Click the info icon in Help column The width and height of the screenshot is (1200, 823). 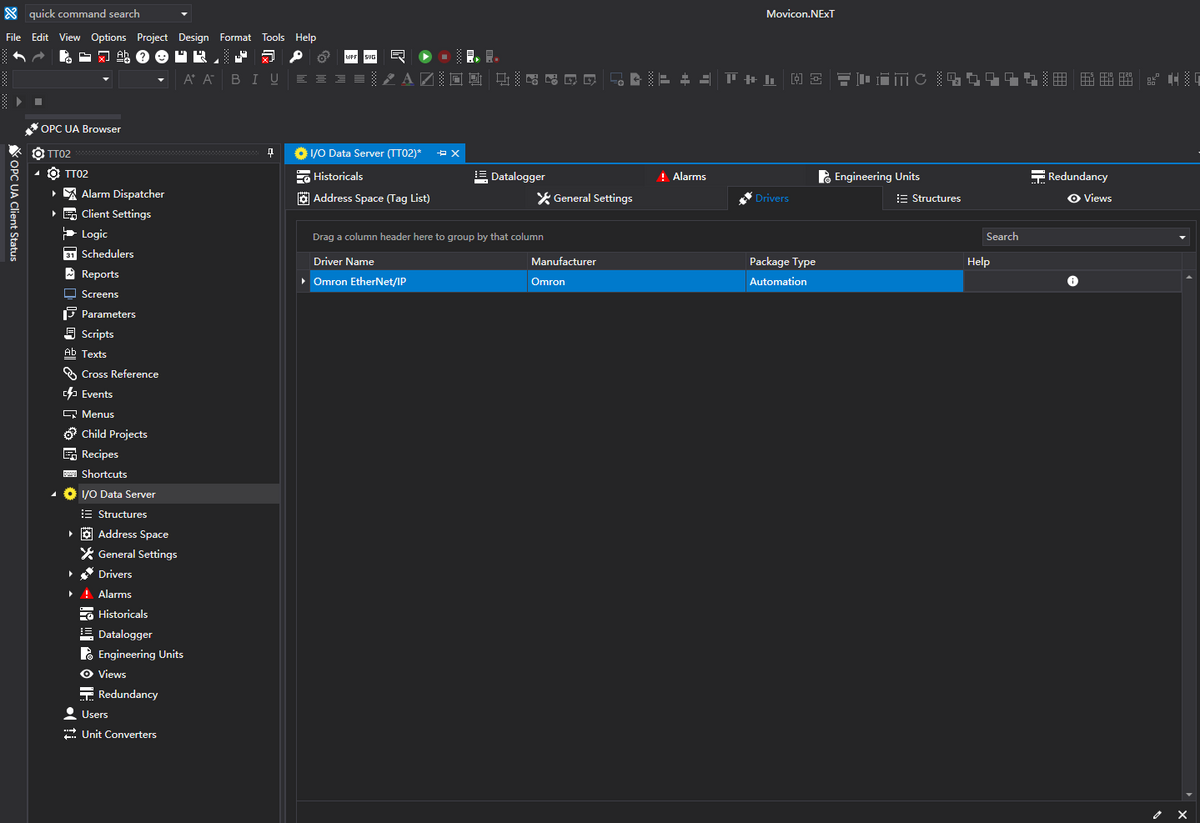(1072, 282)
